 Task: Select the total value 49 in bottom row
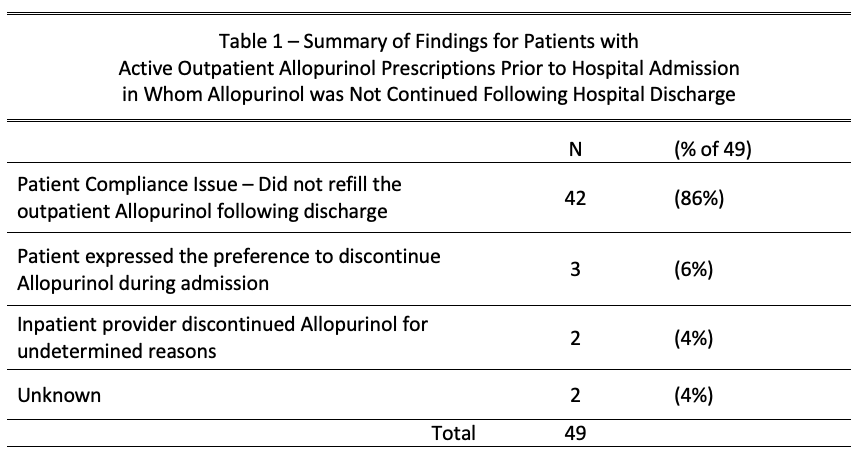click(574, 433)
